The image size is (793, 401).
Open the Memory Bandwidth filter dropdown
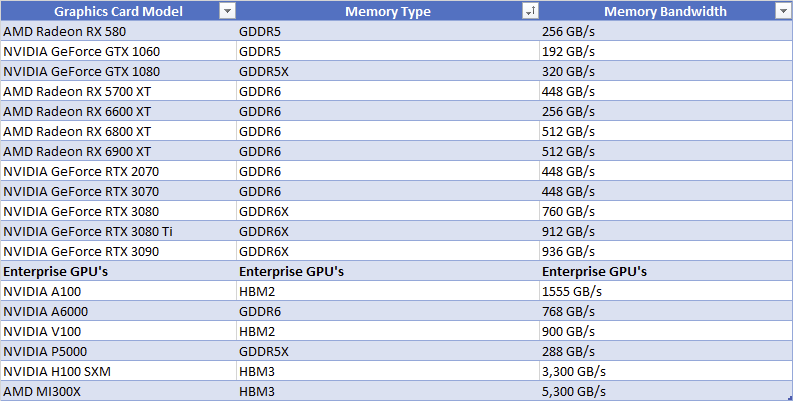(783, 11)
